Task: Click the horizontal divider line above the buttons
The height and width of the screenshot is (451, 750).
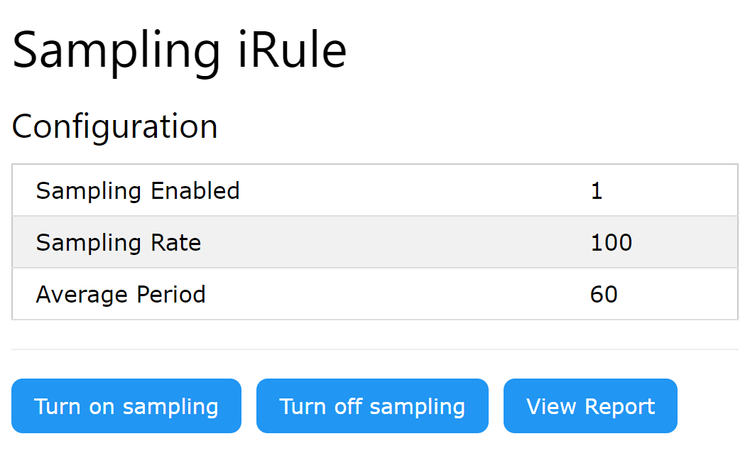Action: pyautogui.click(x=375, y=350)
